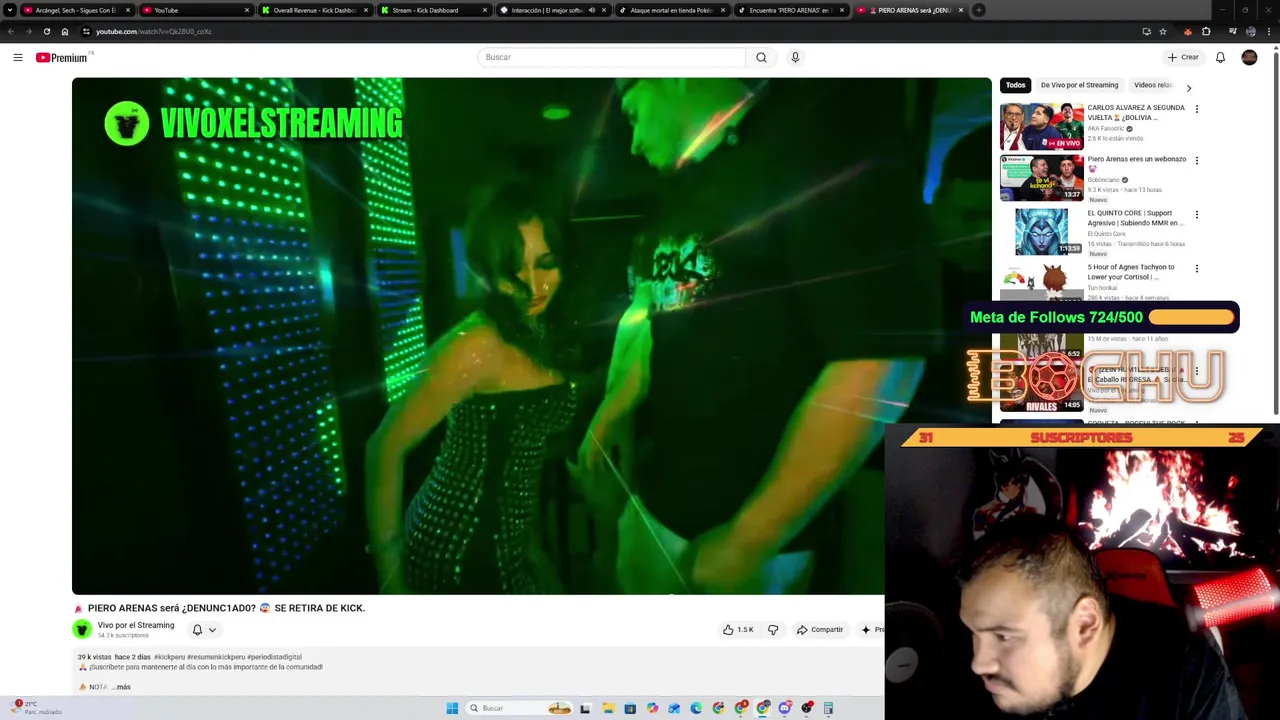Select 'De Vivo por el Streaming' chip
This screenshot has width=1280, height=720.
click(1079, 85)
